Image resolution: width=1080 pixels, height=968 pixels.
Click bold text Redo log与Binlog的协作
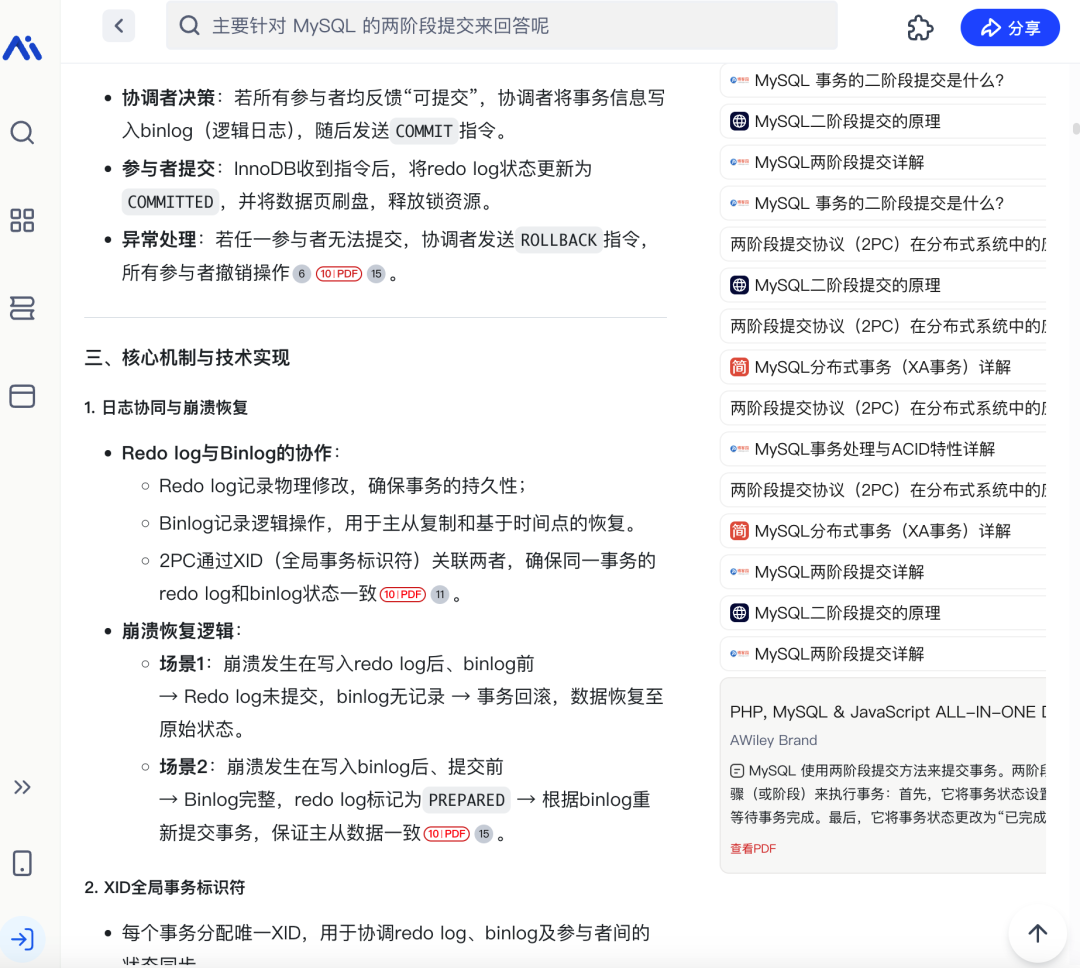[x=227, y=453]
